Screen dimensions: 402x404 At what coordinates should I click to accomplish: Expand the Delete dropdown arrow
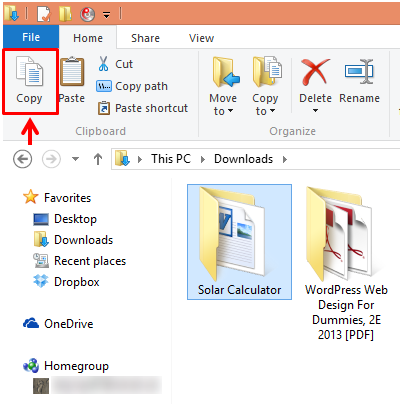pyautogui.click(x=315, y=110)
